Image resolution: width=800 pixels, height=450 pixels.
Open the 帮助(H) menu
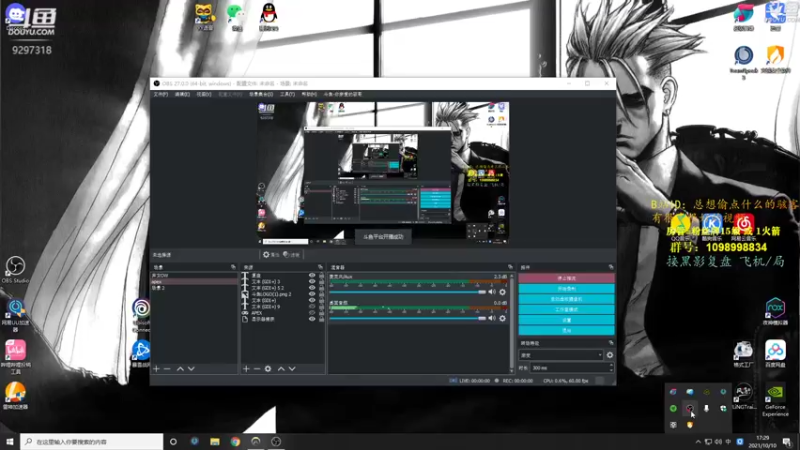309,94
